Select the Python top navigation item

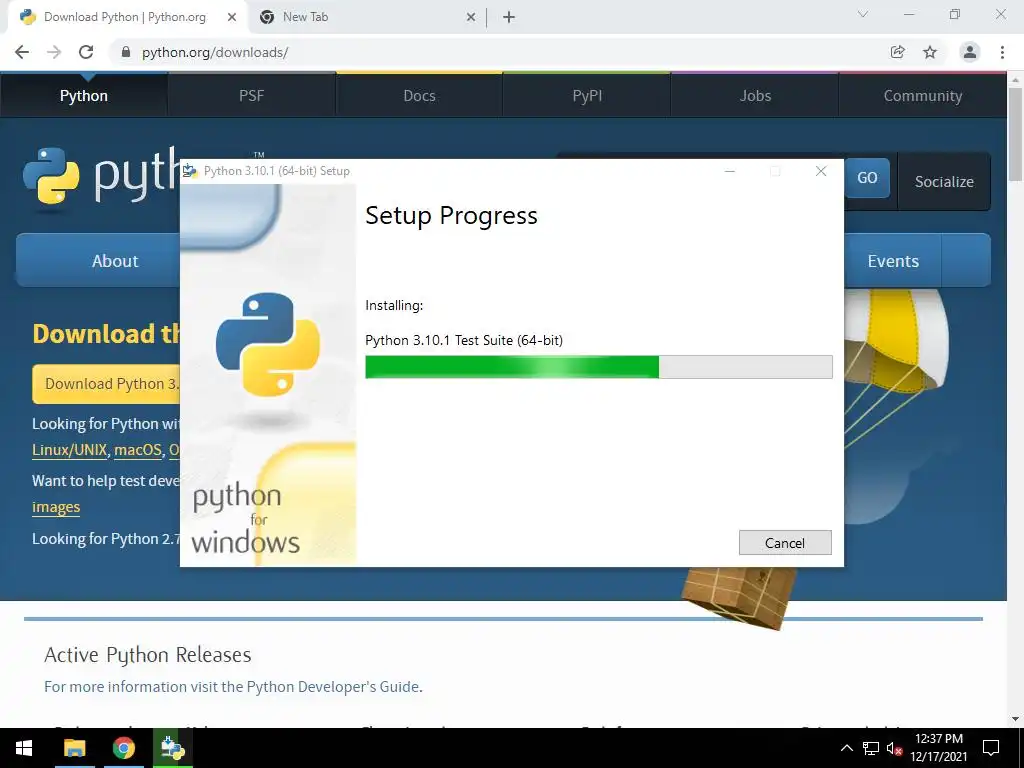tap(84, 95)
